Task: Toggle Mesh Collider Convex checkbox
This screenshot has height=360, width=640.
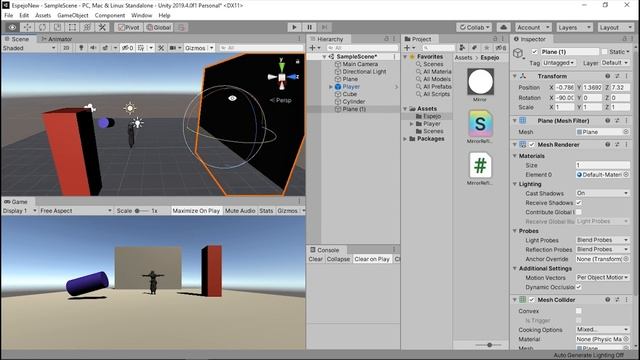Action: (579, 311)
